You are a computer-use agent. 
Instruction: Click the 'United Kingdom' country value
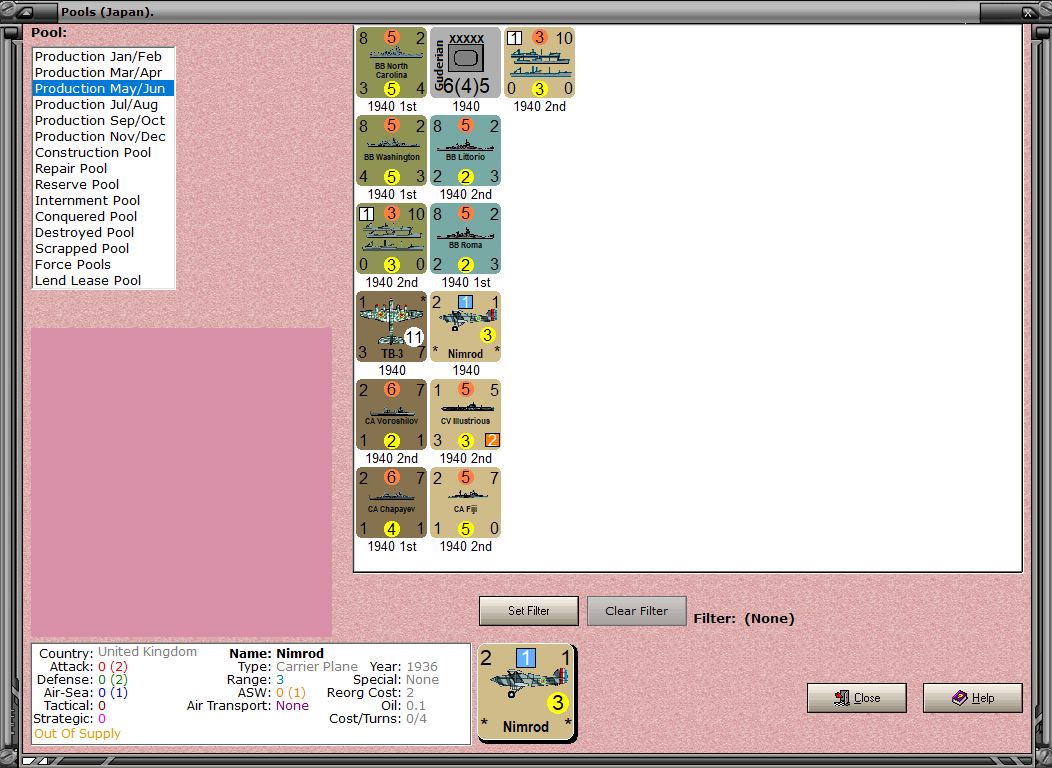148,652
